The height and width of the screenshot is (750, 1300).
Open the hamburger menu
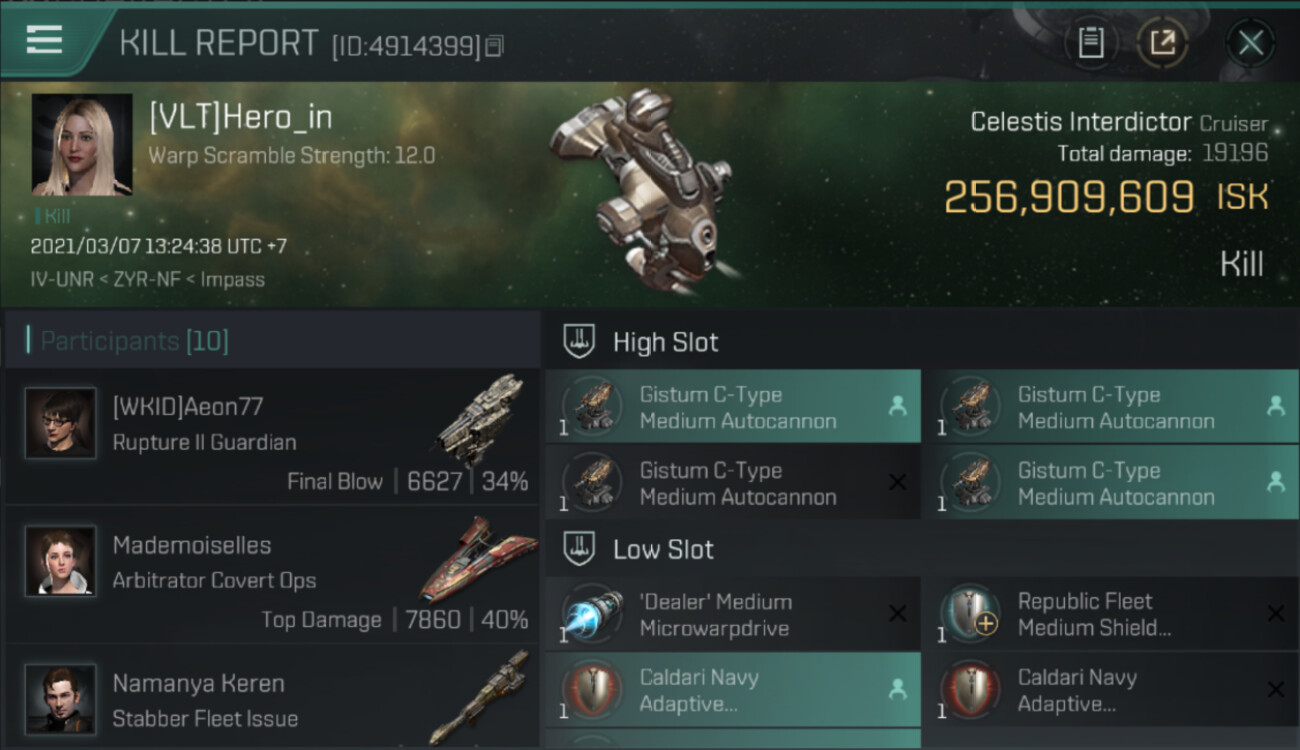pyautogui.click(x=45, y=41)
